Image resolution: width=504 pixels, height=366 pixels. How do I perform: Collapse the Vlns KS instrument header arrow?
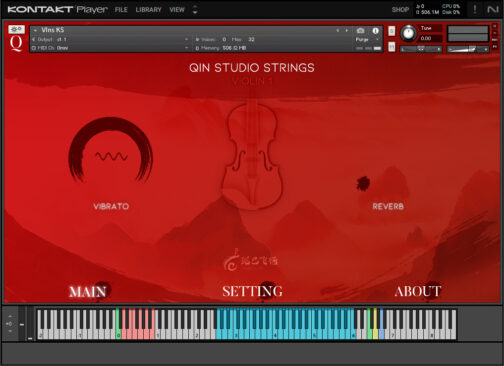tap(35, 30)
